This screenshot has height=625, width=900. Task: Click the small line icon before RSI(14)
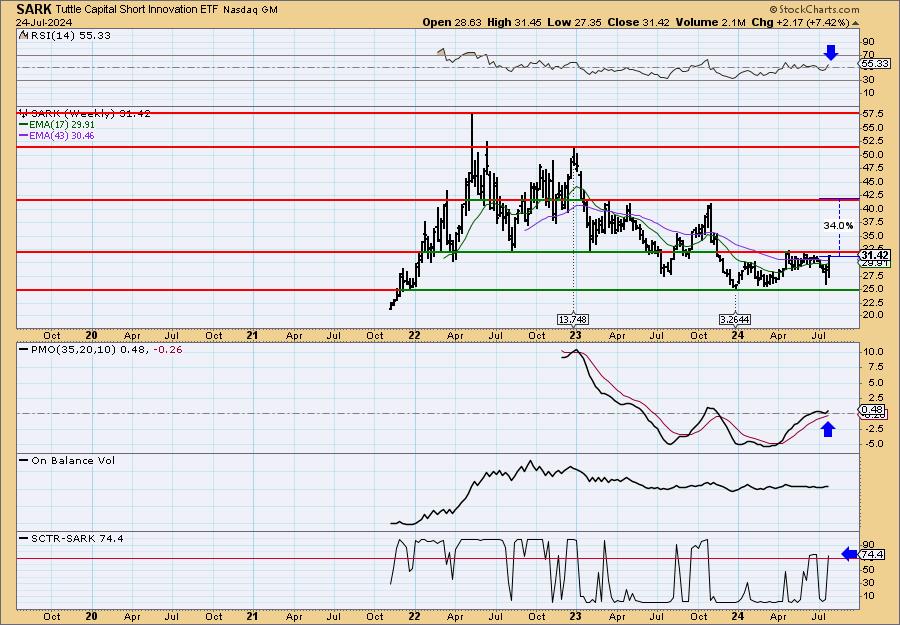(x=23, y=36)
